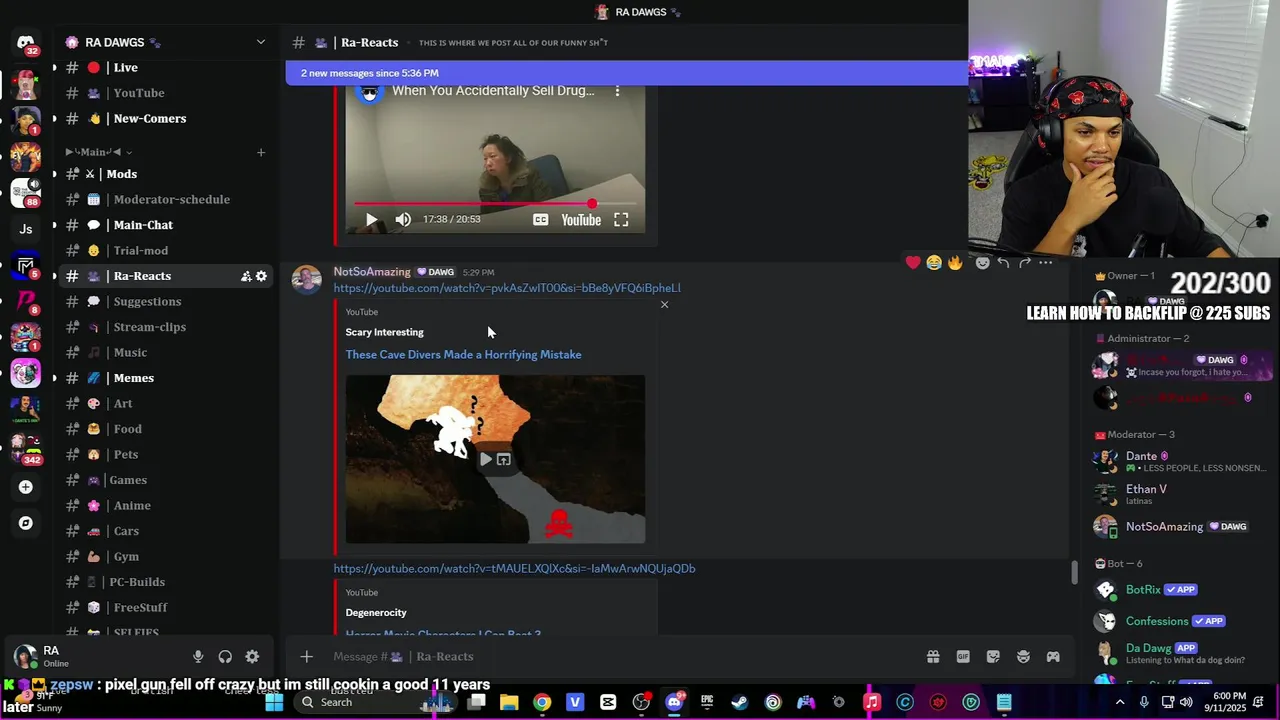React with the laughing tears emoji
Image resolution: width=1280 pixels, height=720 pixels.
934,263
